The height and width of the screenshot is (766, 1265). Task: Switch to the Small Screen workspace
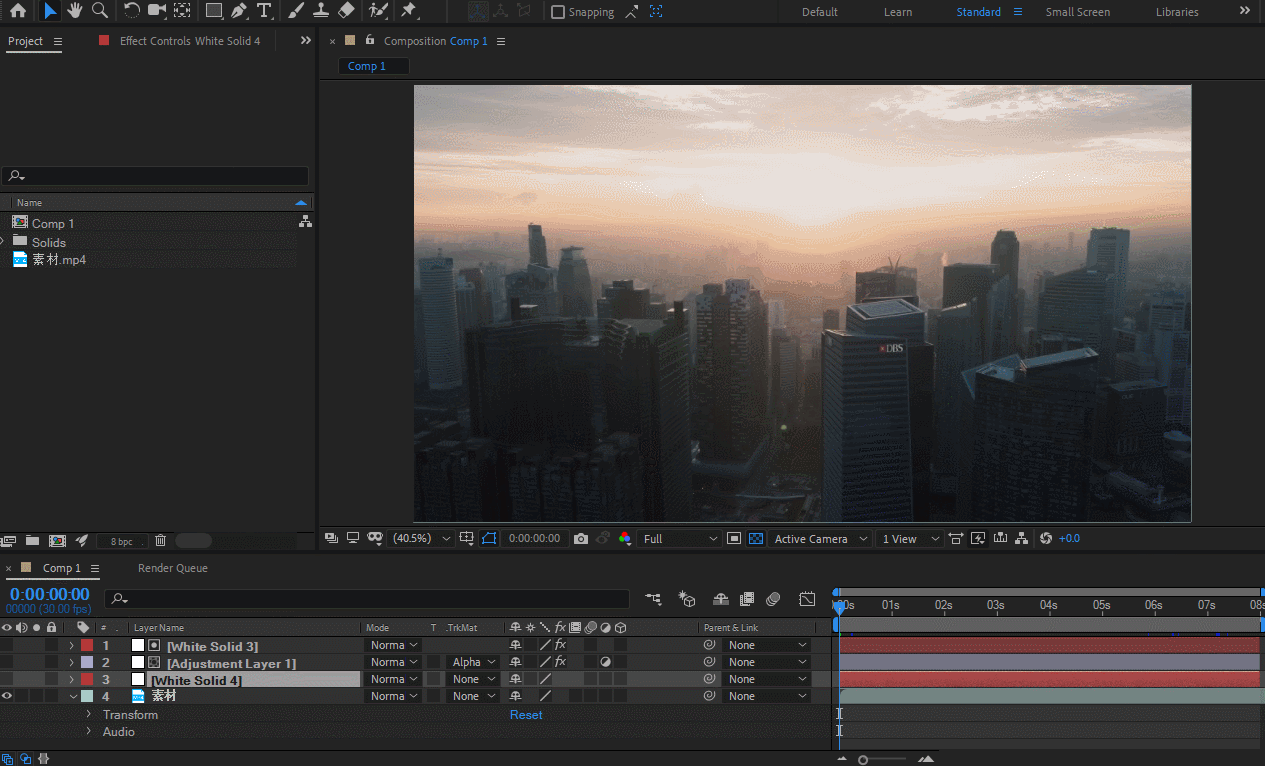1078,12
